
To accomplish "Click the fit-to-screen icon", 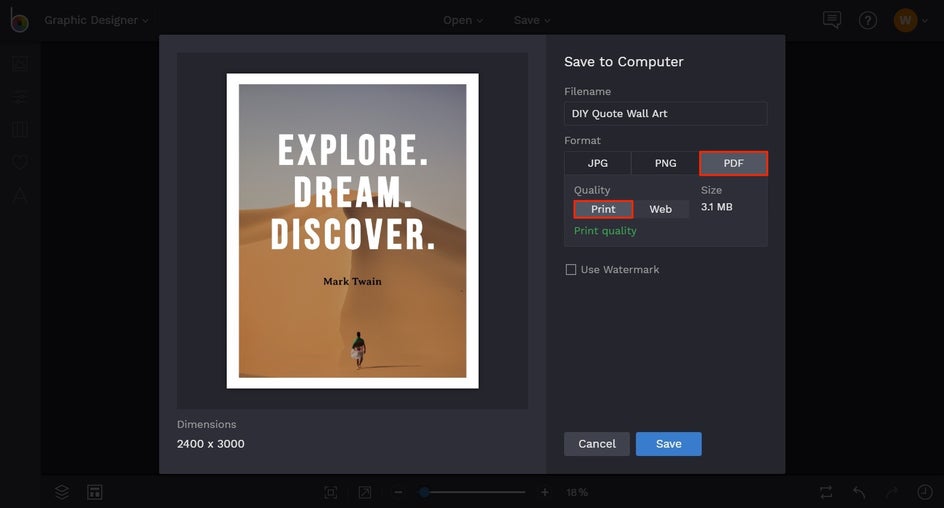I will point(331,492).
